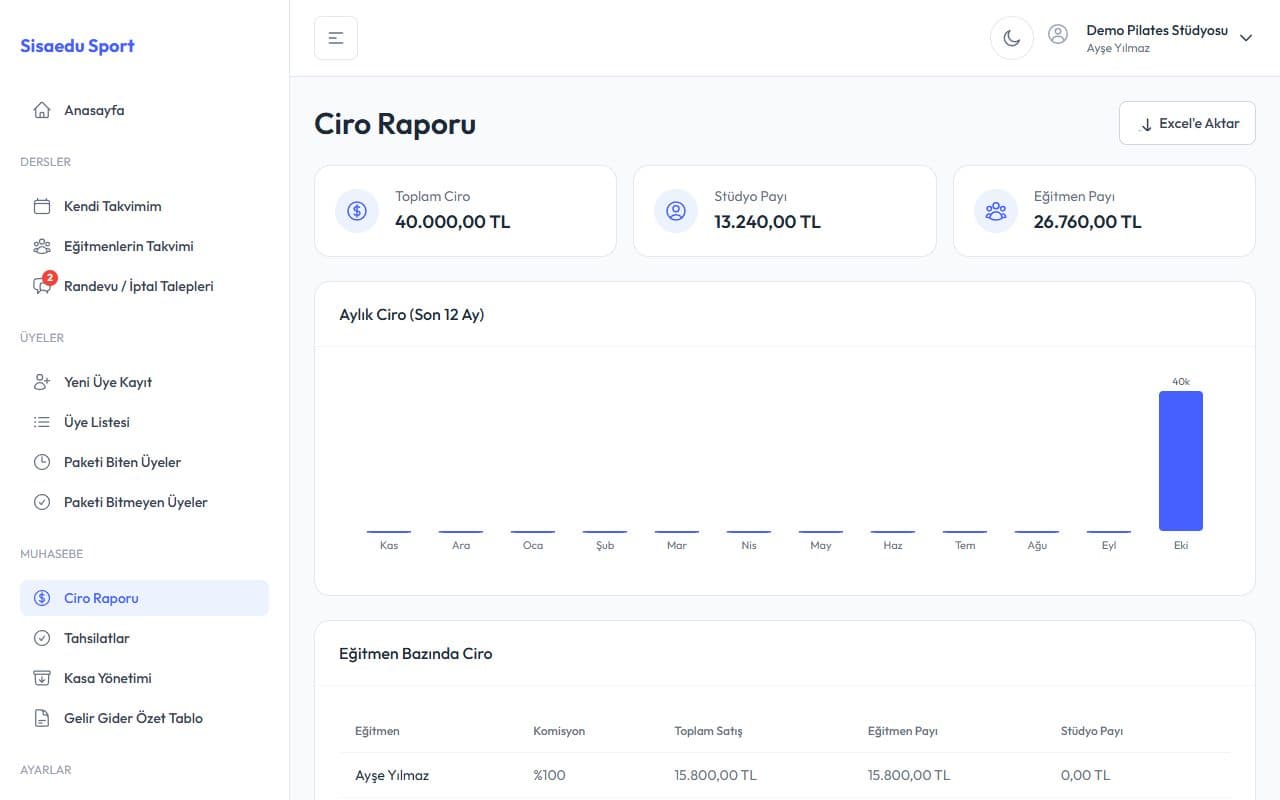1280x800 pixels.
Task: Open the Anasayfa menu item
Action: tap(144, 110)
